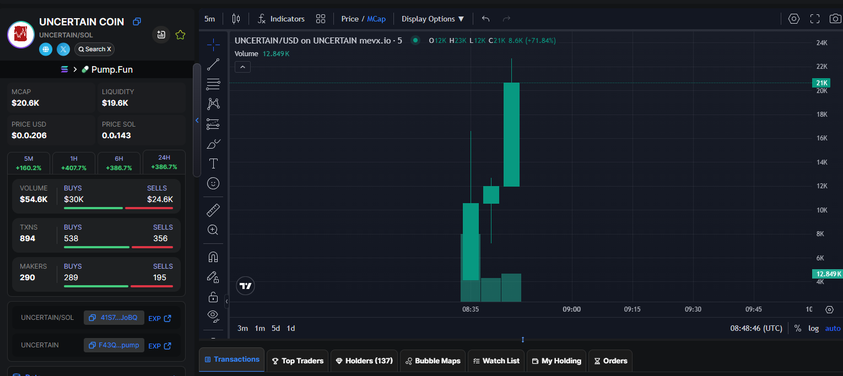Set chart range to 1d

tap(291, 328)
